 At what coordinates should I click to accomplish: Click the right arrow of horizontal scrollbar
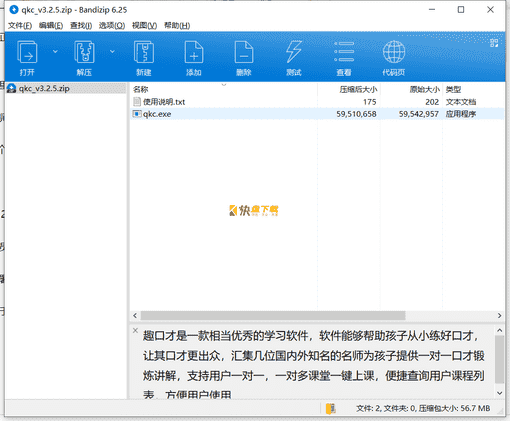(499, 315)
